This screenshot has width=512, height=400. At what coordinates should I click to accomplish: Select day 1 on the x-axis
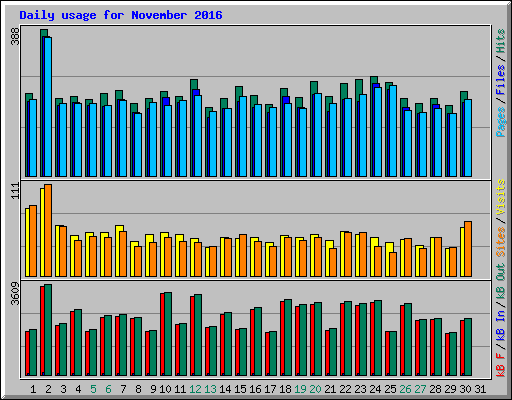[x=33, y=389]
